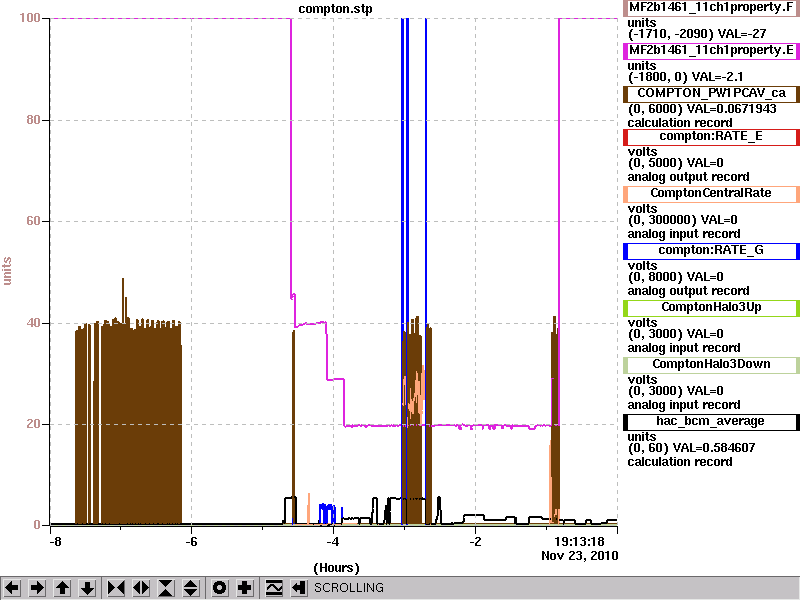Click the vertical 'units' y-axis label
This screenshot has height=600, width=800.
coord(7,271)
